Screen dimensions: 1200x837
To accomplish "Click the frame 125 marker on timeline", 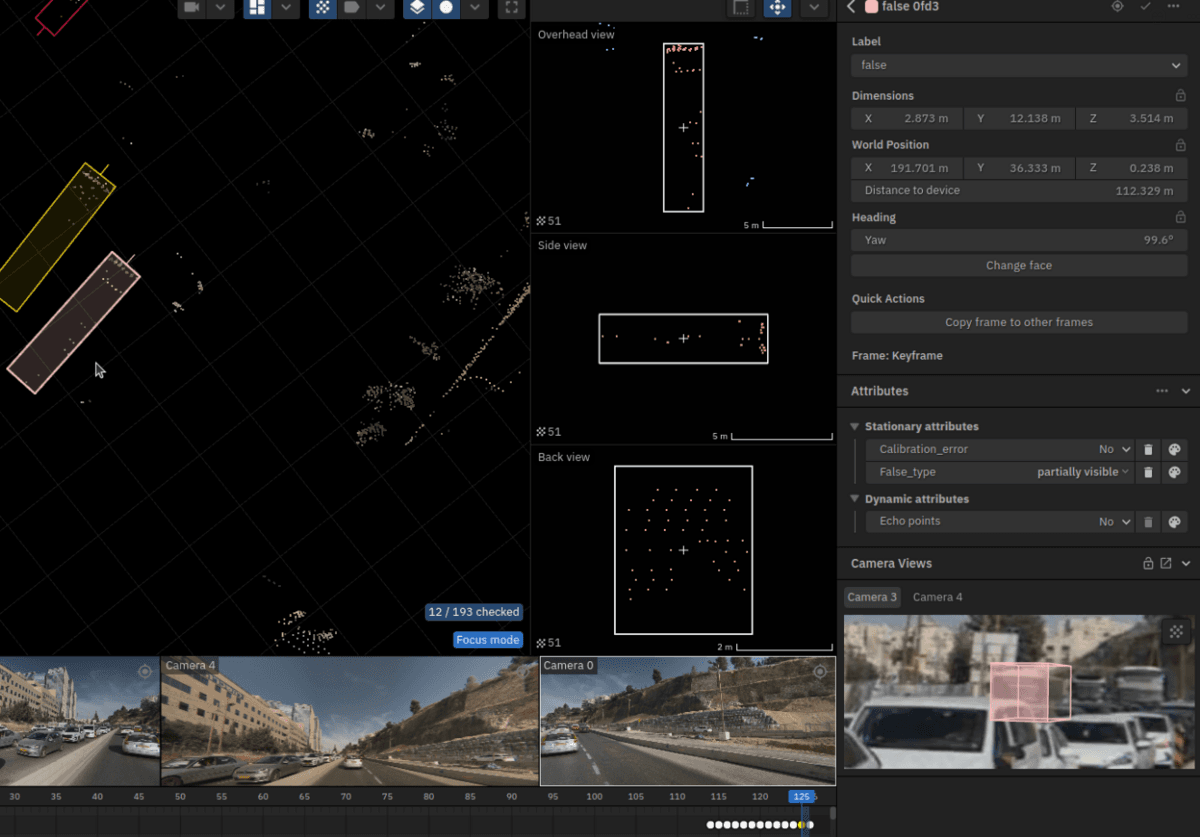I will pyautogui.click(x=801, y=796).
